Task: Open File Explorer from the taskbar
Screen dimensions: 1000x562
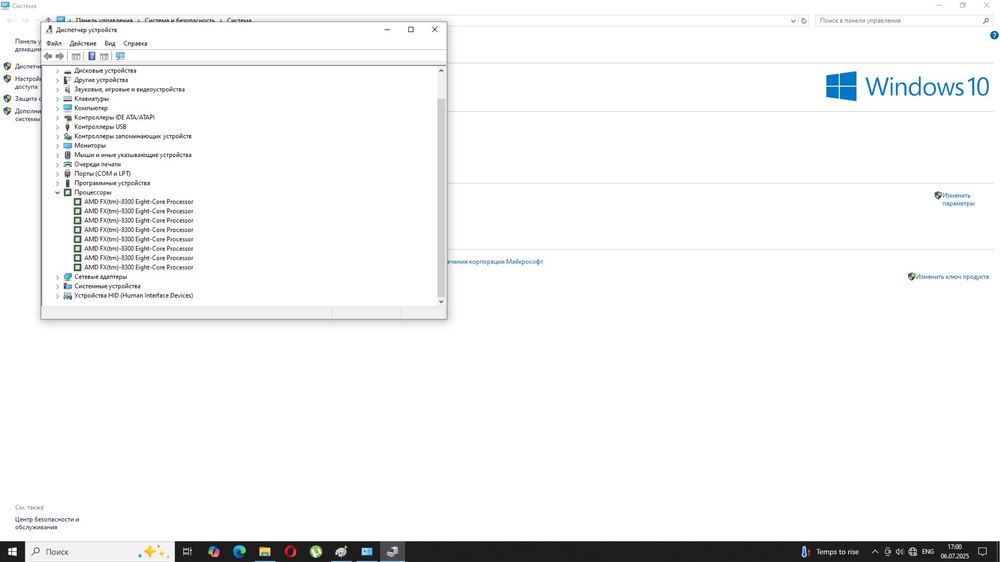Action: point(265,552)
